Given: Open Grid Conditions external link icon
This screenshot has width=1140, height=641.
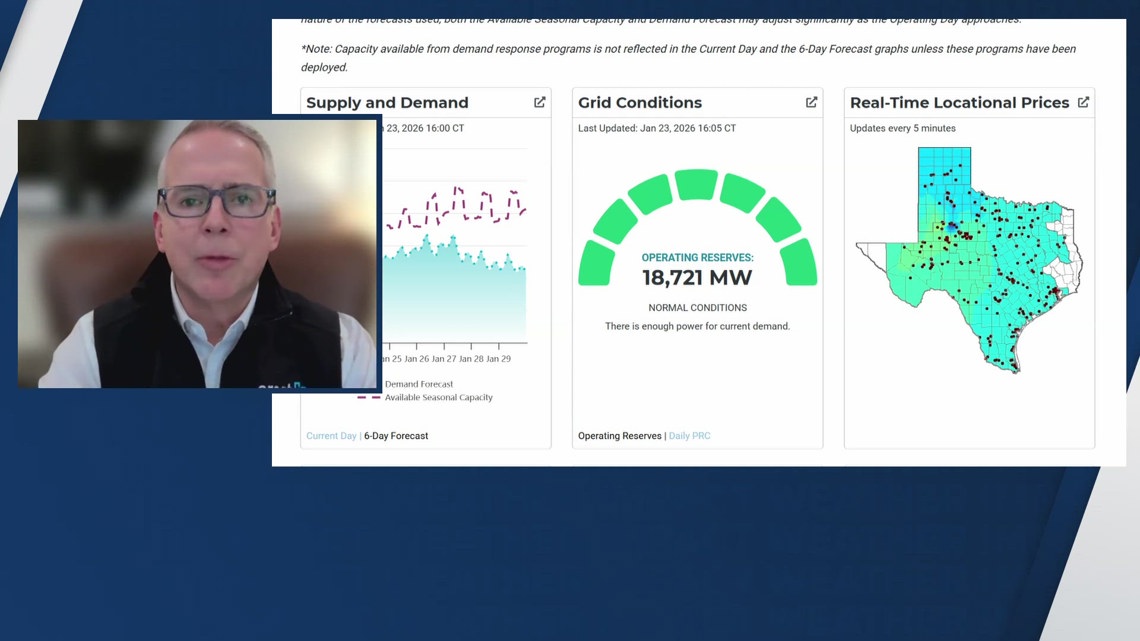Looking at the screenshot, I should click(x=811, y=101).
